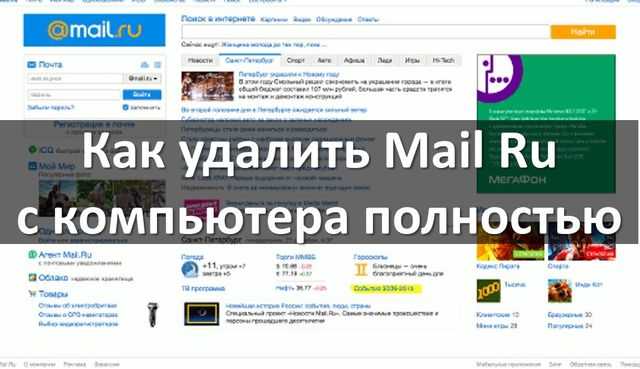Click the cloud-shaped icon next to Почта header
This screenshot has height=369, width=640.
coord(144,65)
